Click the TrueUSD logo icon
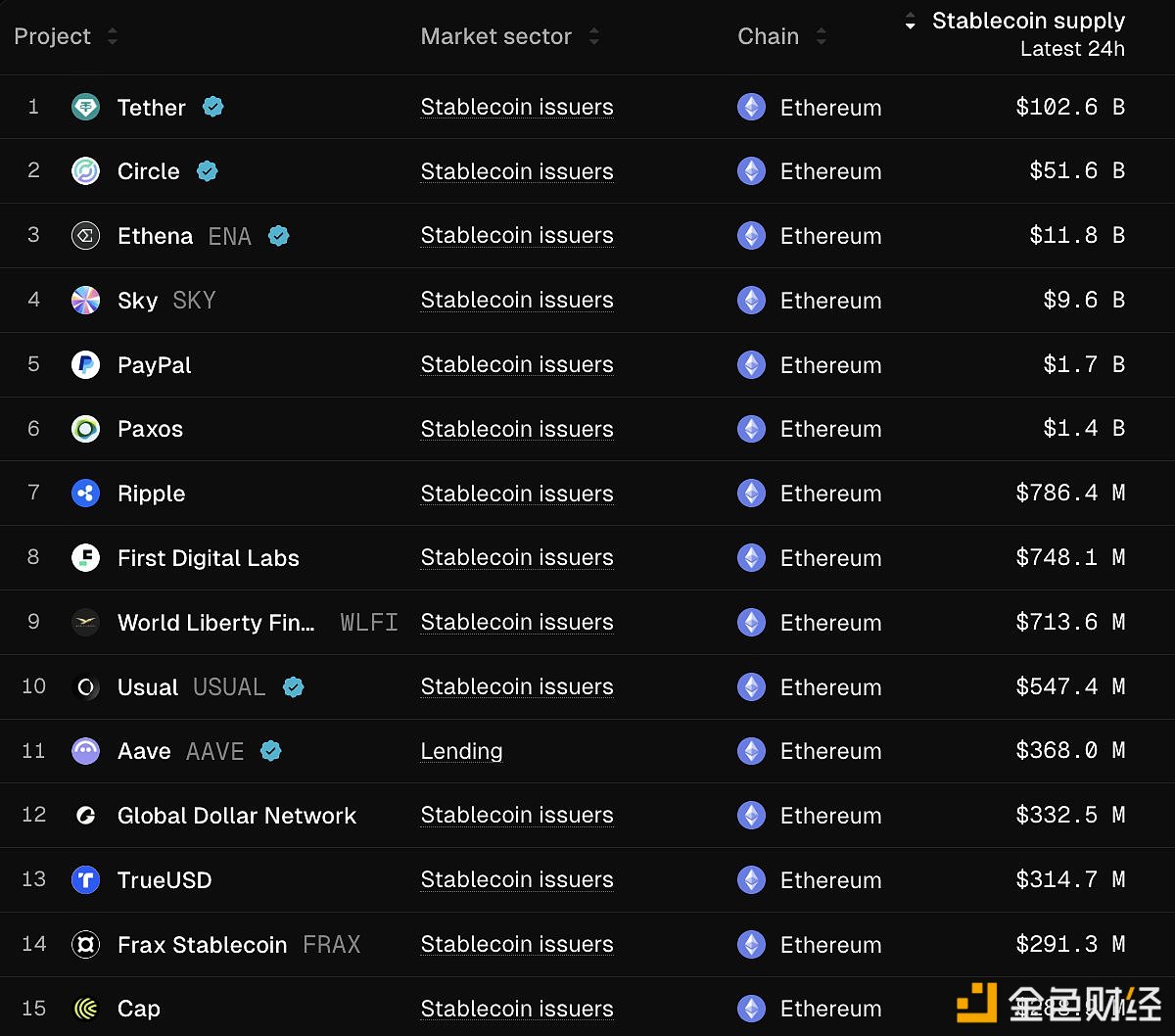1175x1036 pixels. (x=86, y=880)
